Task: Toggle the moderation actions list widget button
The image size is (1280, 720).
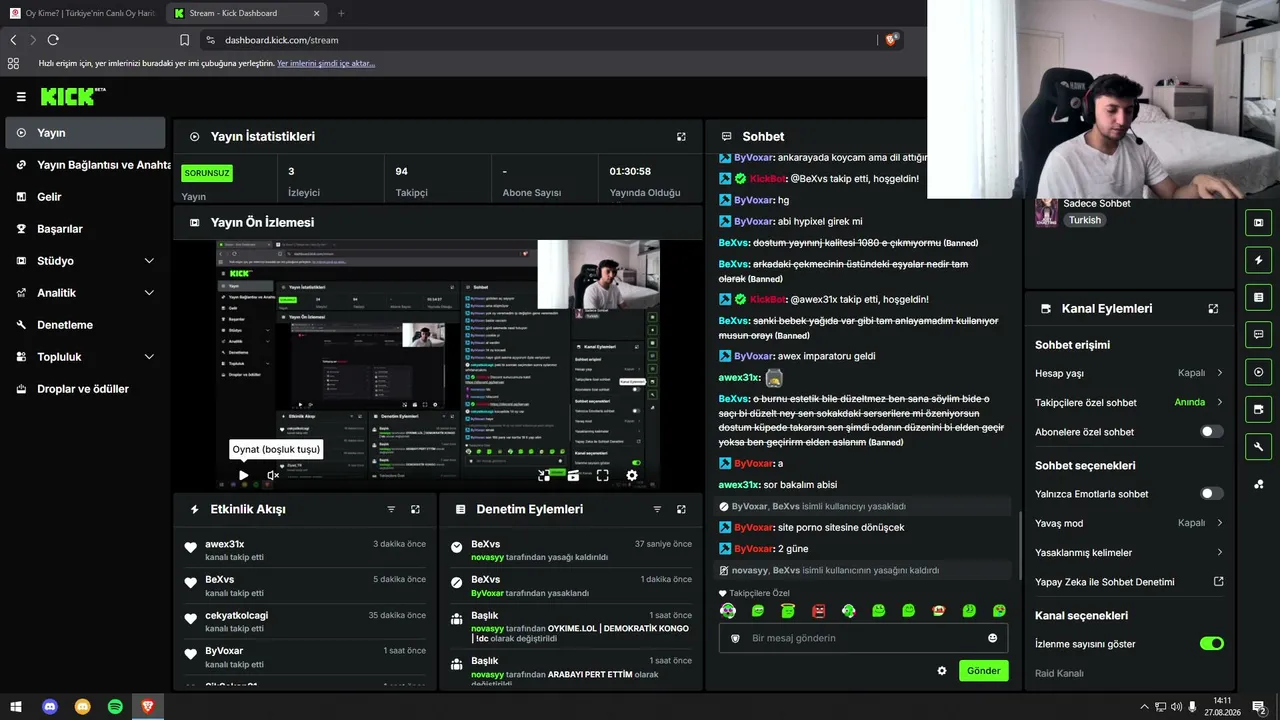Action: tap(1258, 297)
